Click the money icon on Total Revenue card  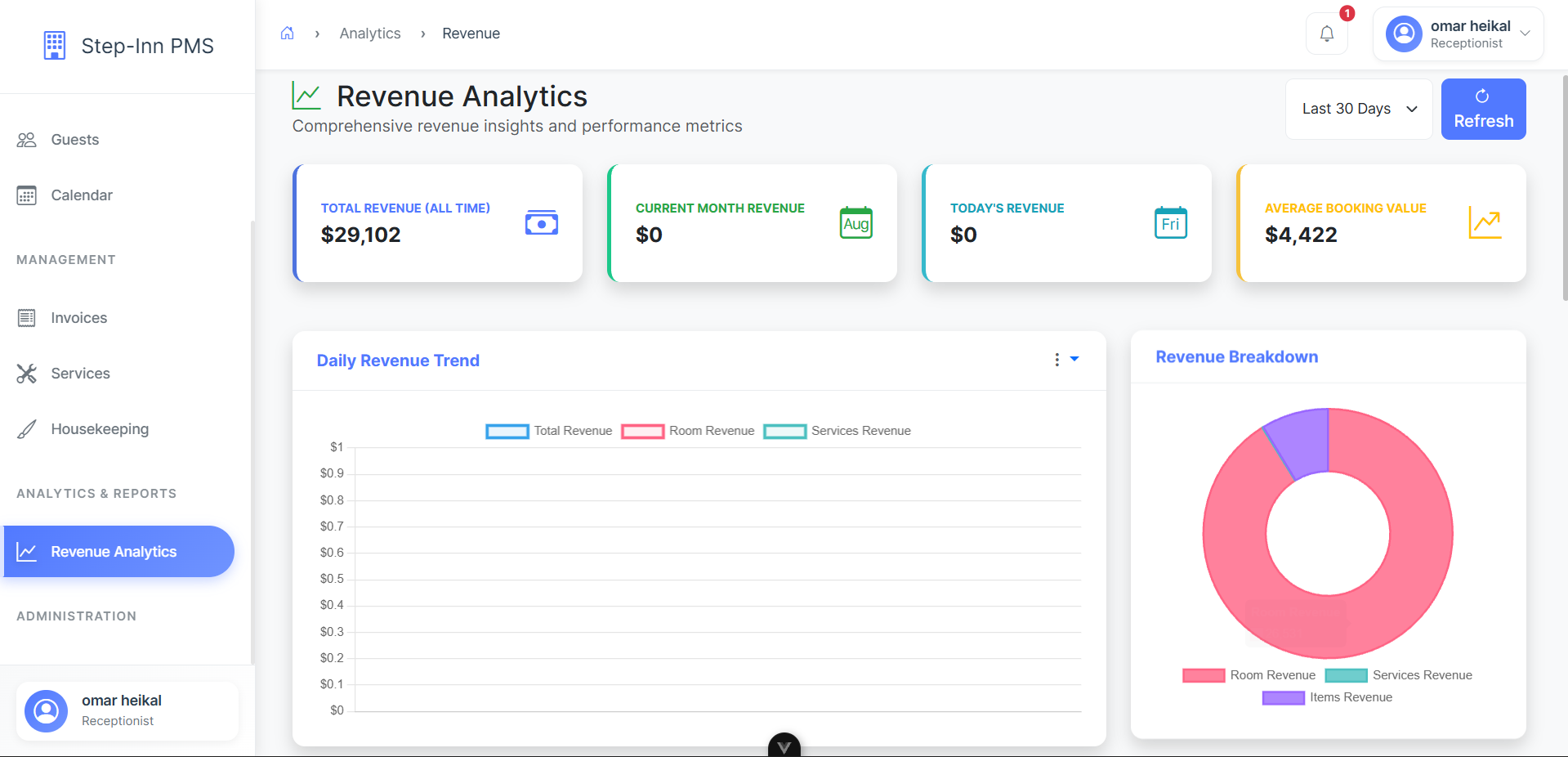click(x=541, y=223)
